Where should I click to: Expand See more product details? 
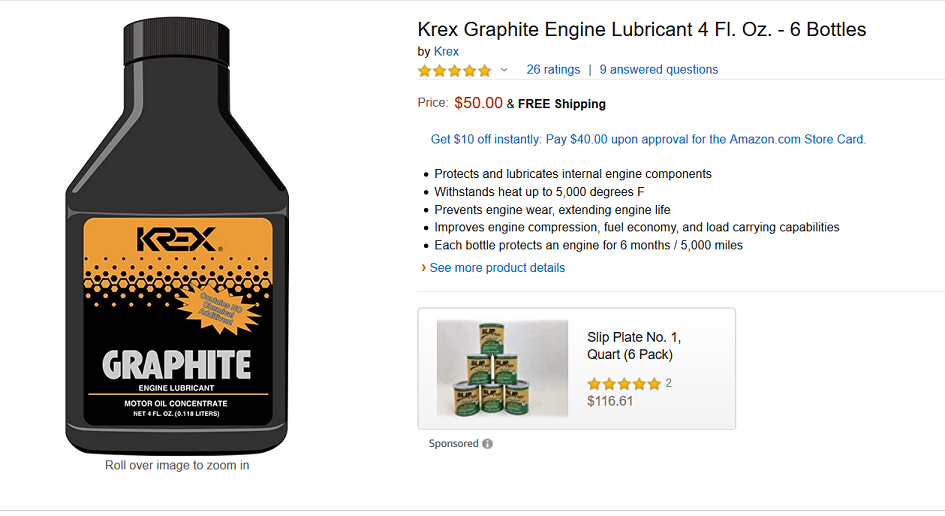pos(497,268)
